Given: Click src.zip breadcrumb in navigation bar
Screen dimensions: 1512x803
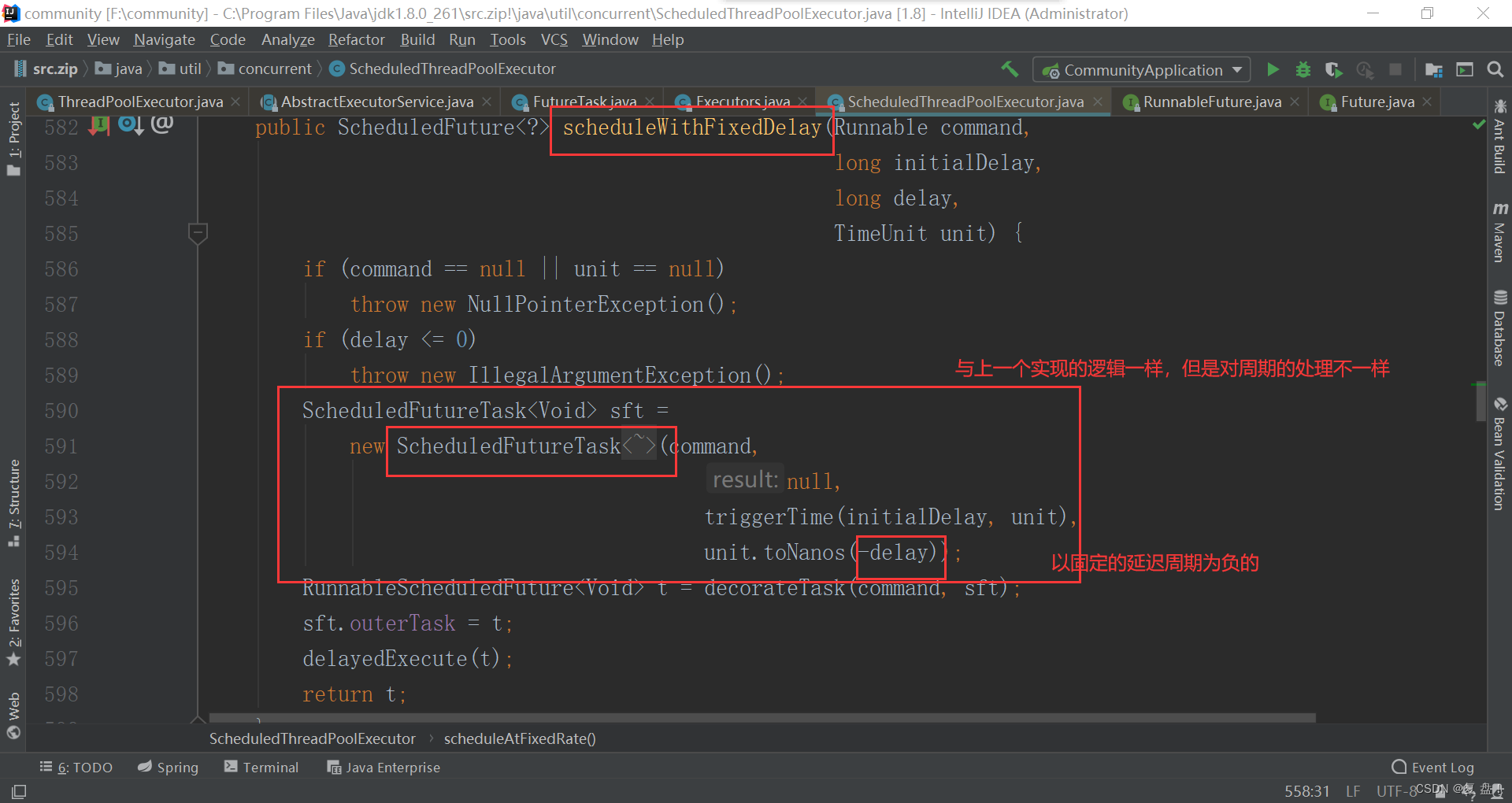Looking at the screenshot, I should point(46,68).
